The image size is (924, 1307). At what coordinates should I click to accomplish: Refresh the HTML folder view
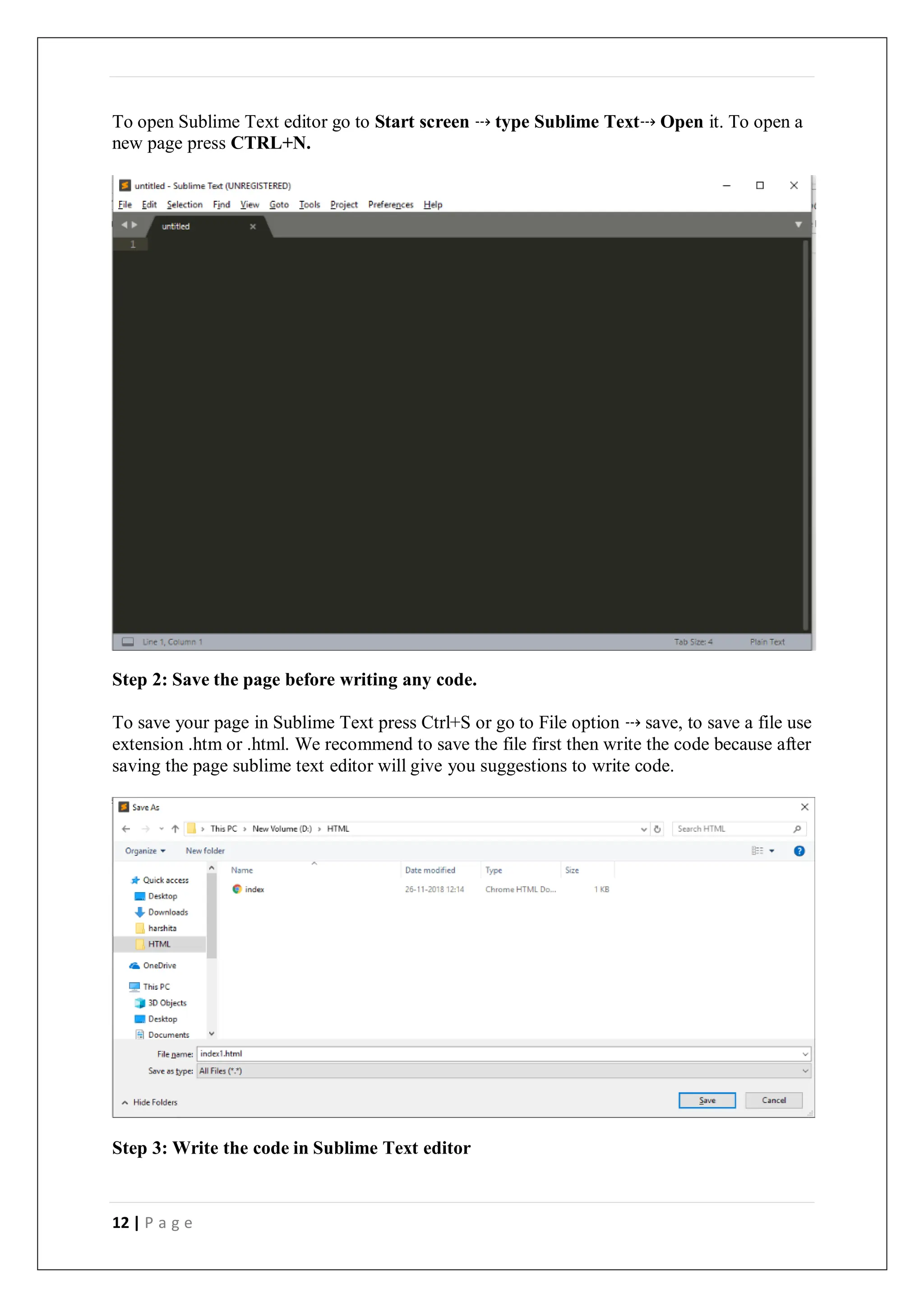(657, 830)
